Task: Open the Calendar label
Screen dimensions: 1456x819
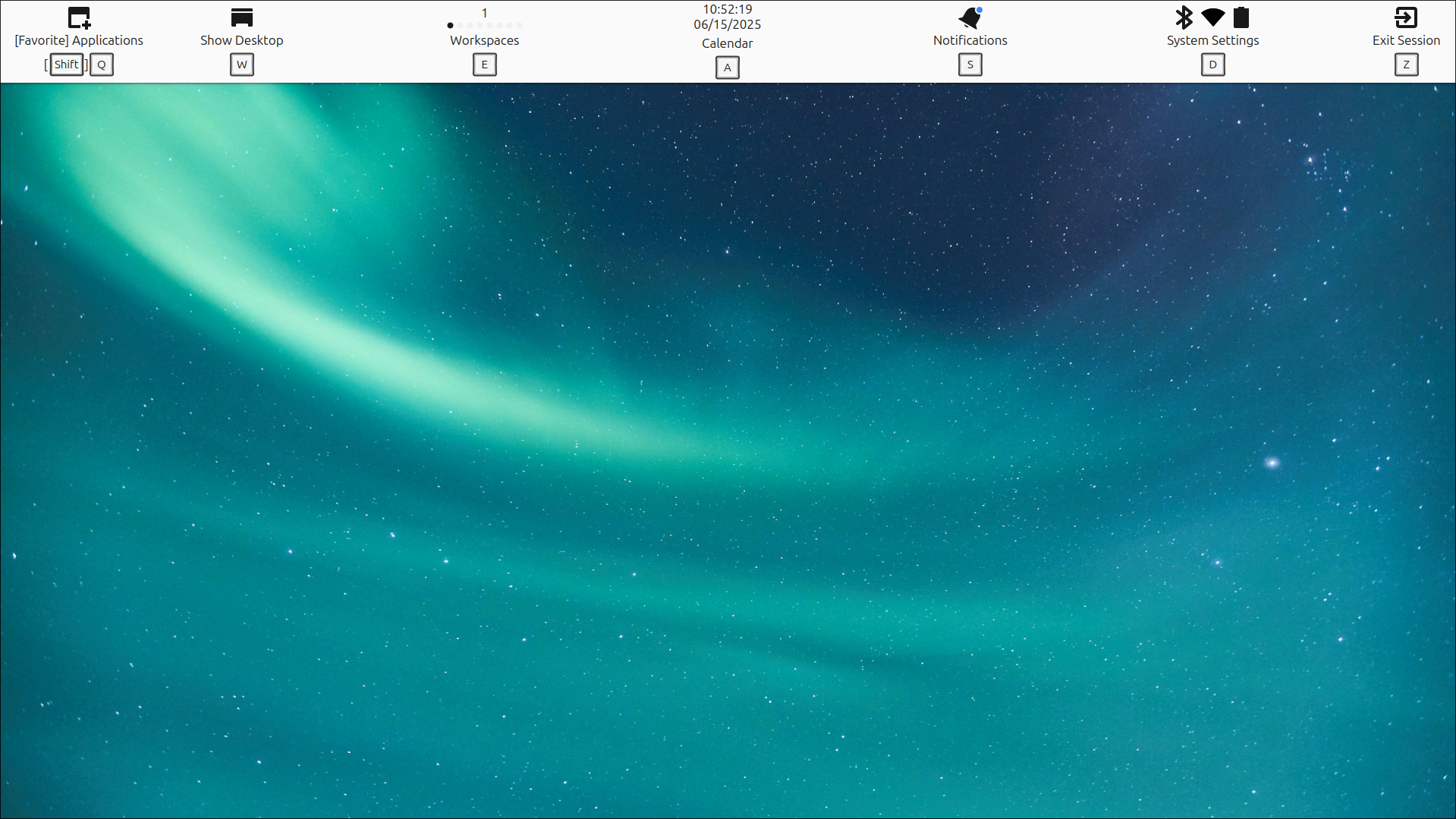Action: (727, 43)
